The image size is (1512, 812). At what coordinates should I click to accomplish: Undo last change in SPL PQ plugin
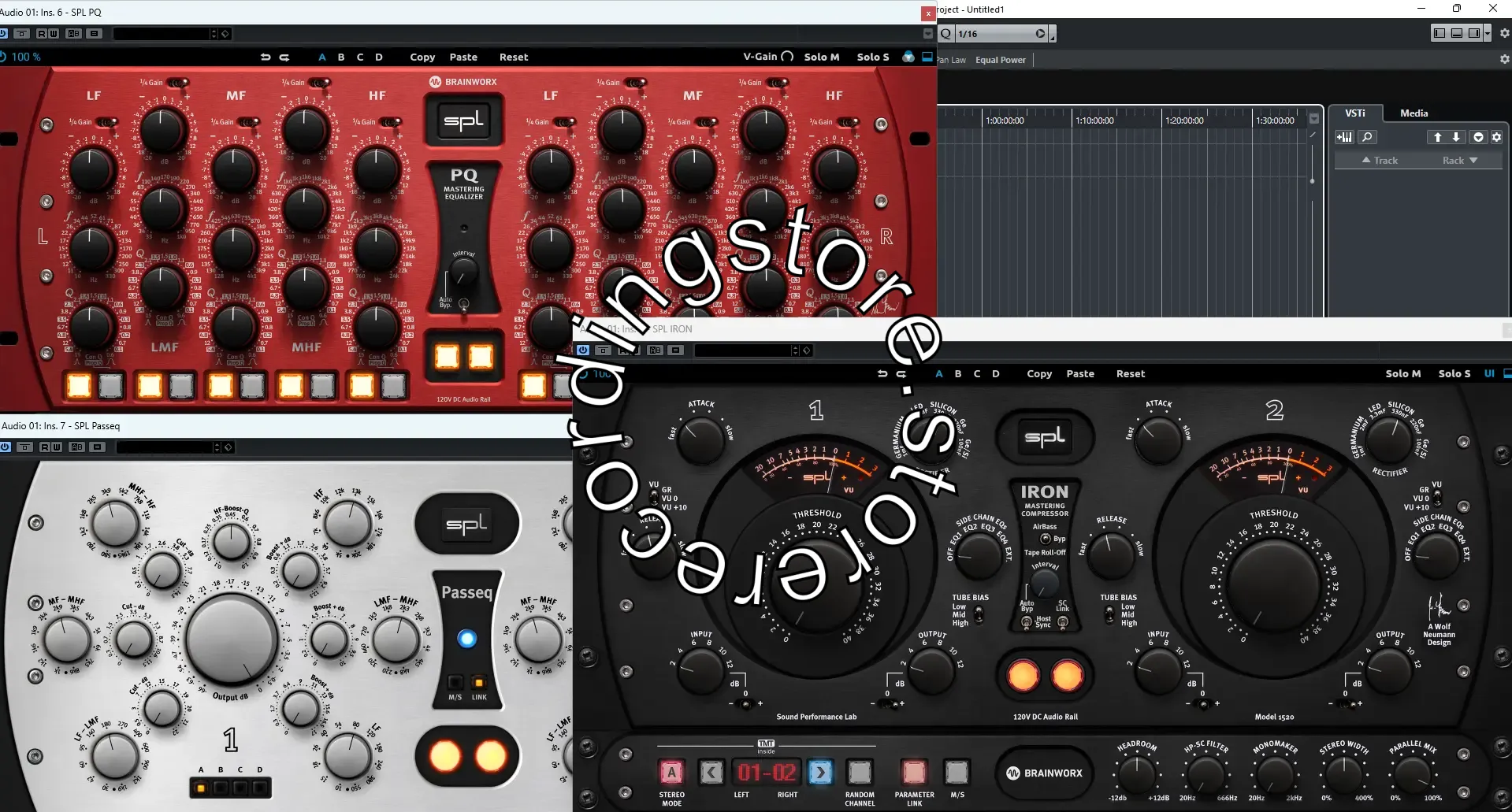(266, 57)
